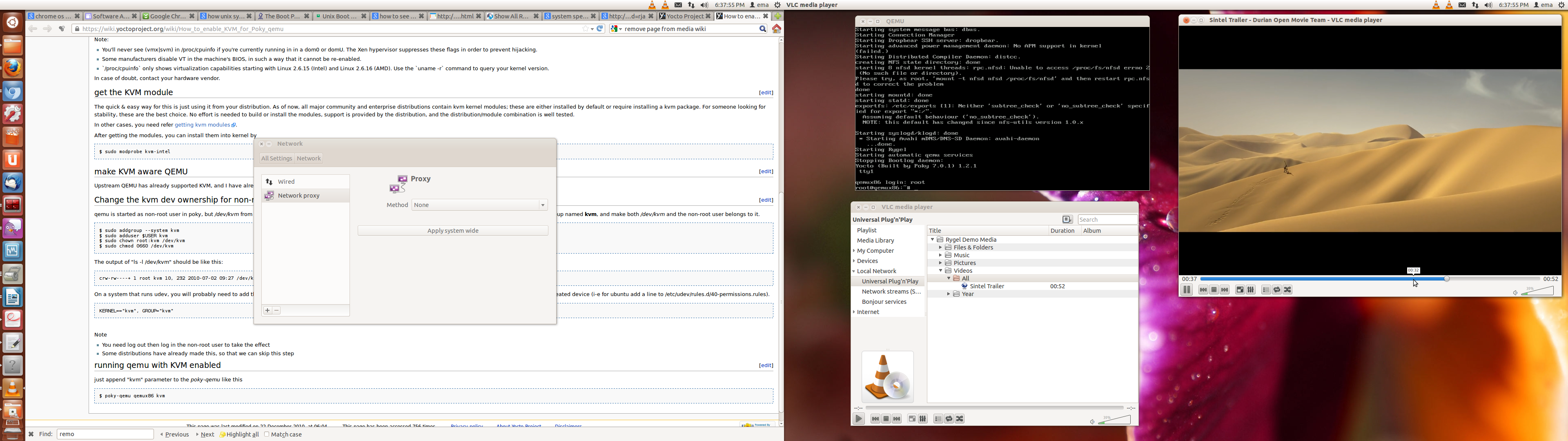Screen dimensions: 1568x441
Task: Open the getting kvm modules link
Action: pos(202,125)
